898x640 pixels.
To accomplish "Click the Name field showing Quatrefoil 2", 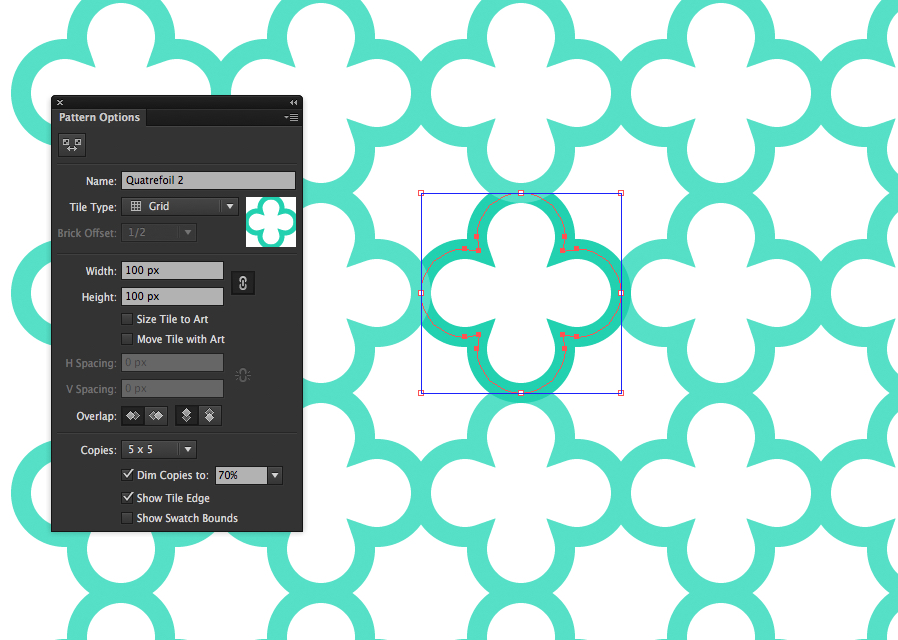I will click(x=207, y=180).
